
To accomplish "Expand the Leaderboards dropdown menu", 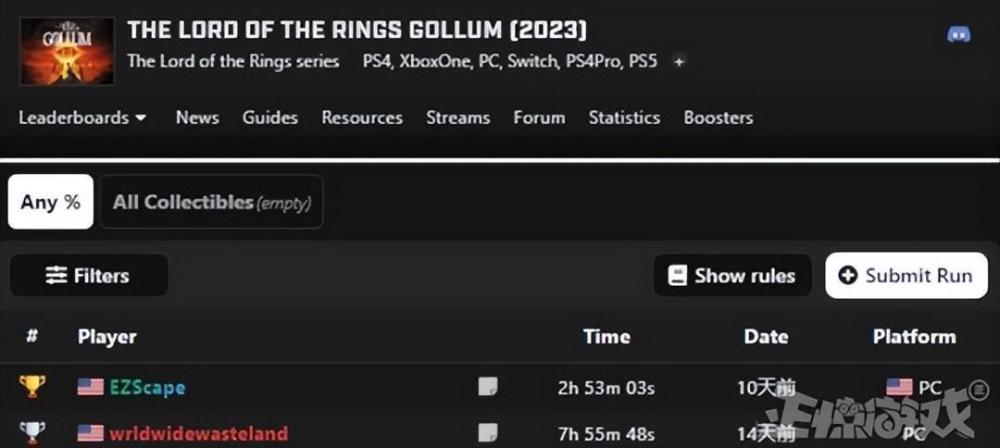I will pos(82,118).
